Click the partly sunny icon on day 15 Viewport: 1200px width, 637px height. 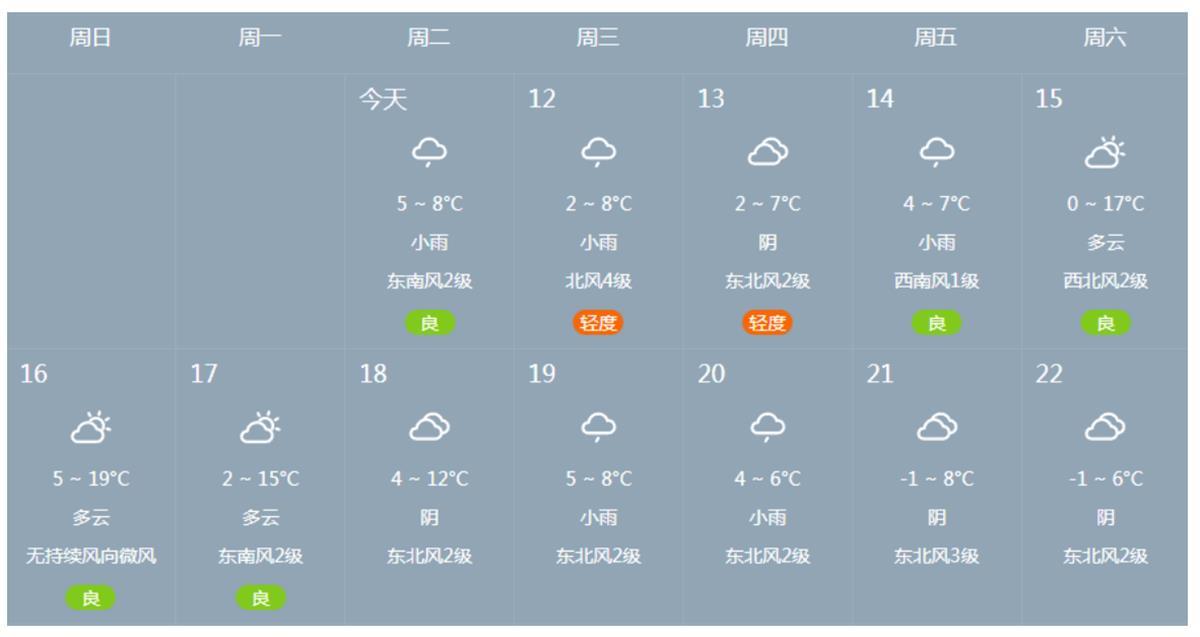click(x=1103, y=150)
